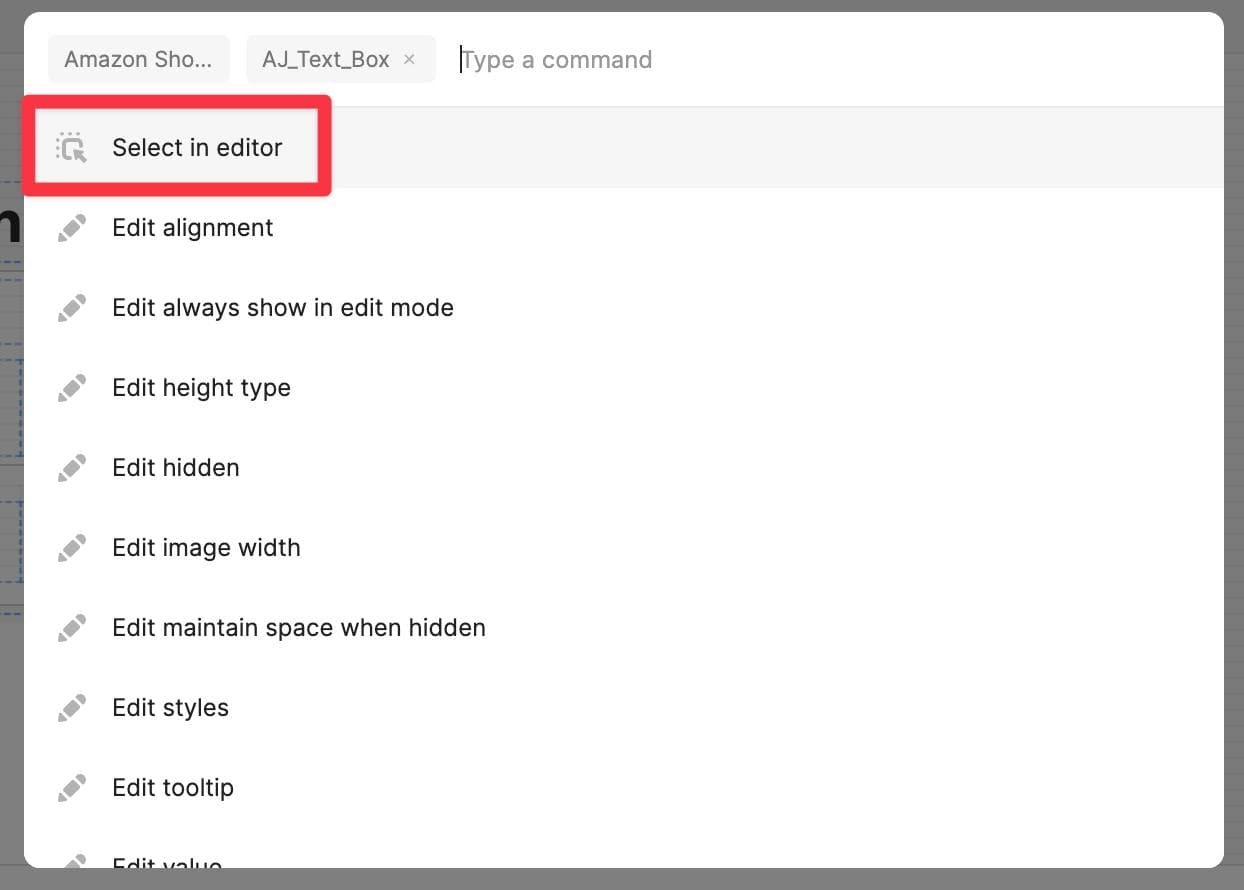Click pencil icon next to Edit hidden

(72, 468)
